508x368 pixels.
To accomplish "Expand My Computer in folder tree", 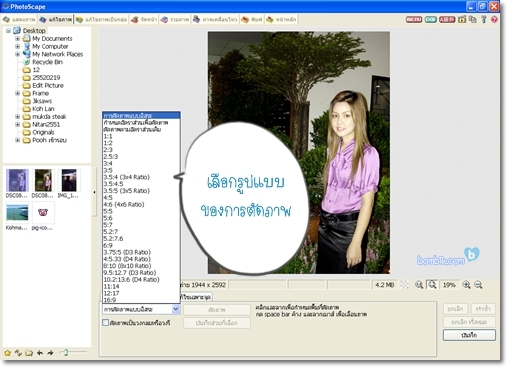I will [18, 46].
